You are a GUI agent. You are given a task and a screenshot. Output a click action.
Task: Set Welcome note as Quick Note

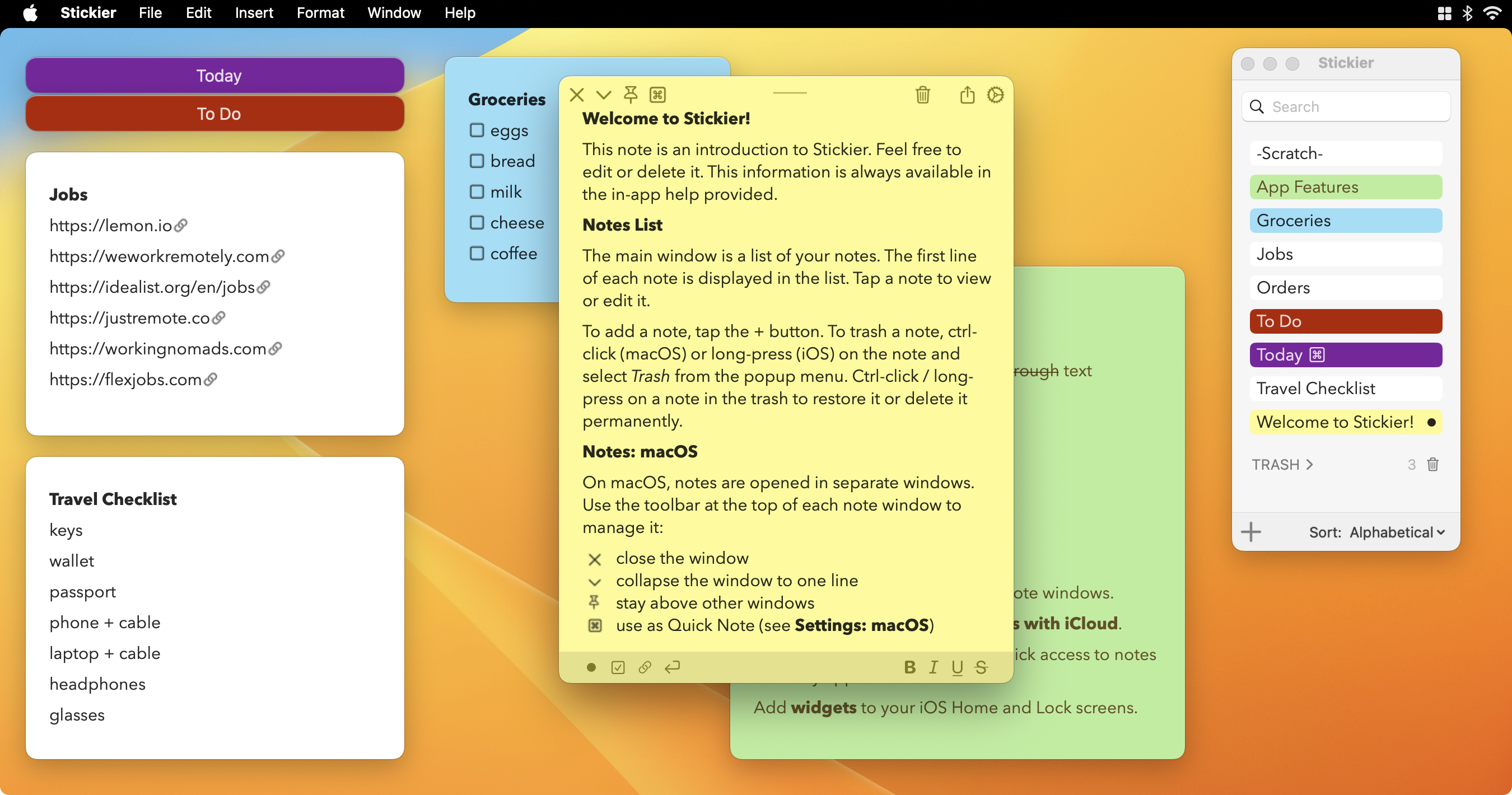[x=657, y=95]
